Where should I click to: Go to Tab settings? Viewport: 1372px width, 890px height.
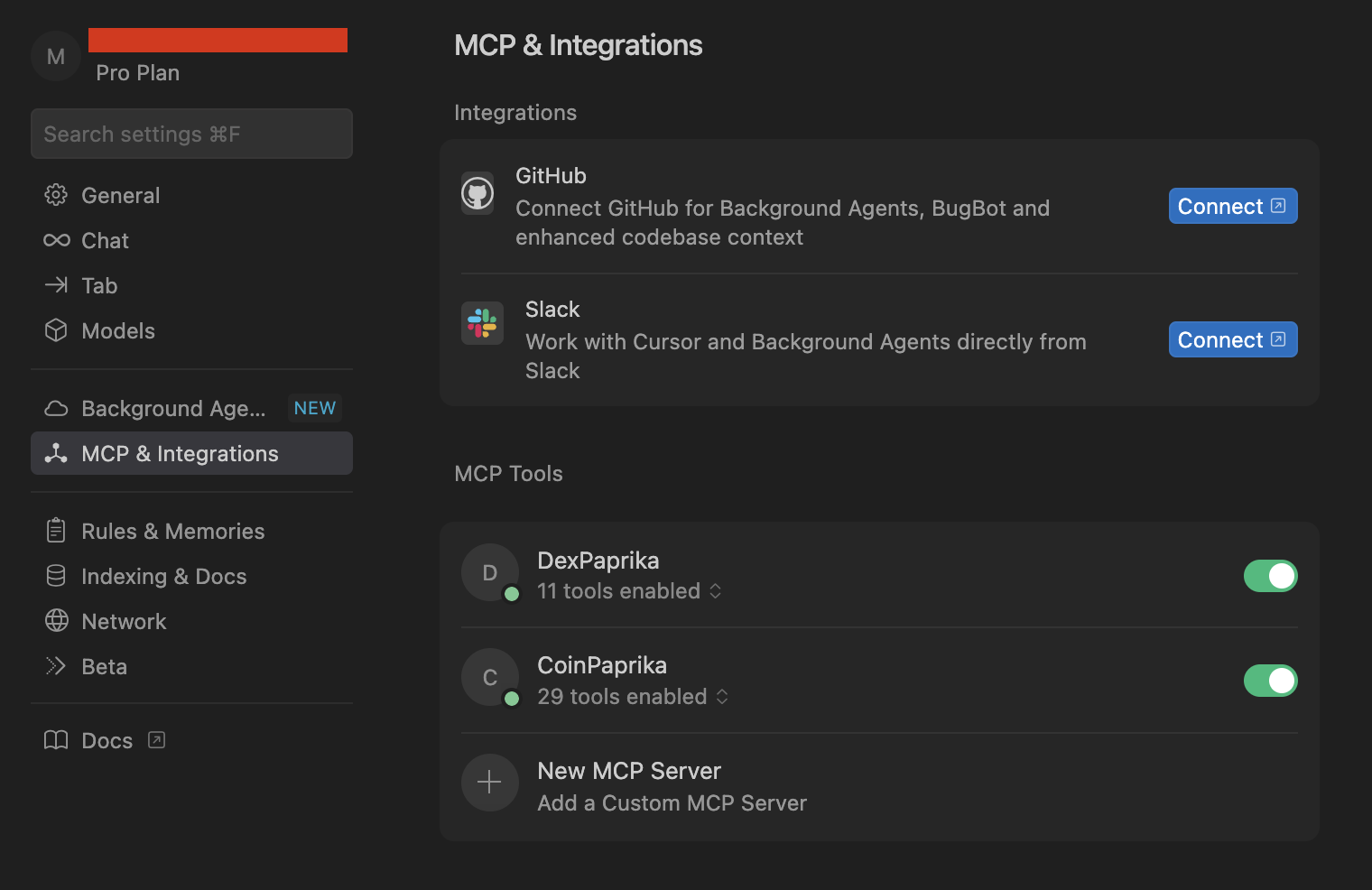(191, 285)
